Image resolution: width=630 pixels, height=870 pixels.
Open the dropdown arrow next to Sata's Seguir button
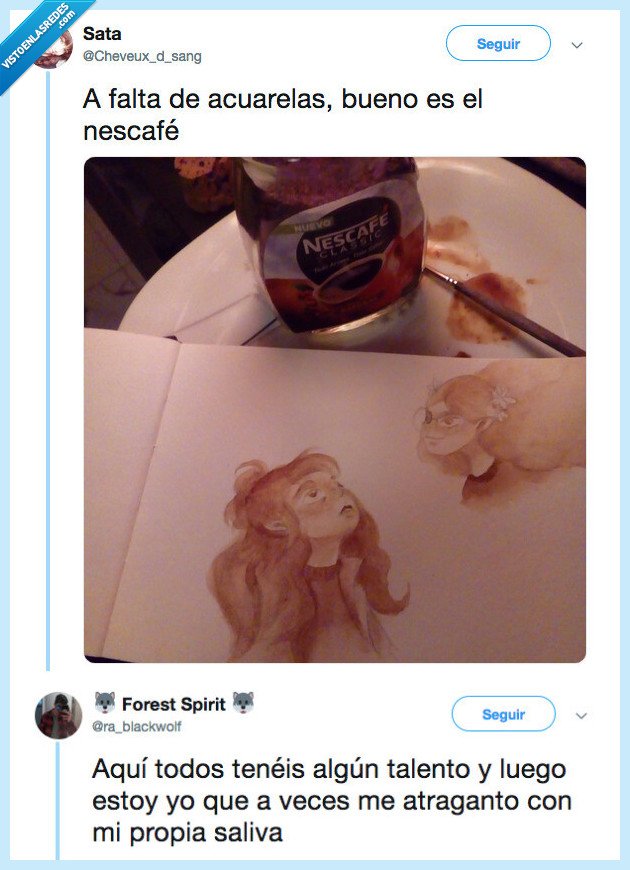click(577, 45)
